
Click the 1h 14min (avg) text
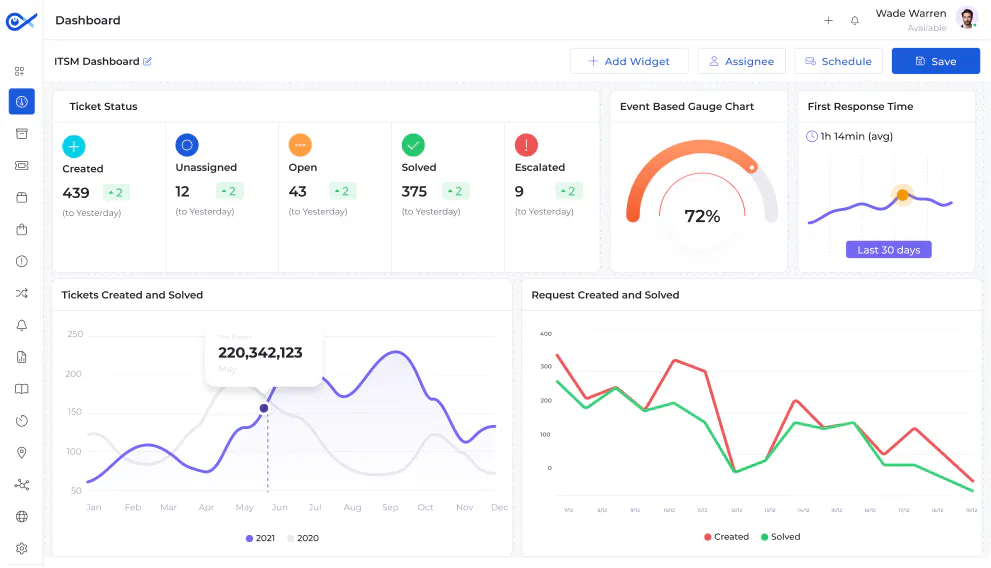pos(856,136)
